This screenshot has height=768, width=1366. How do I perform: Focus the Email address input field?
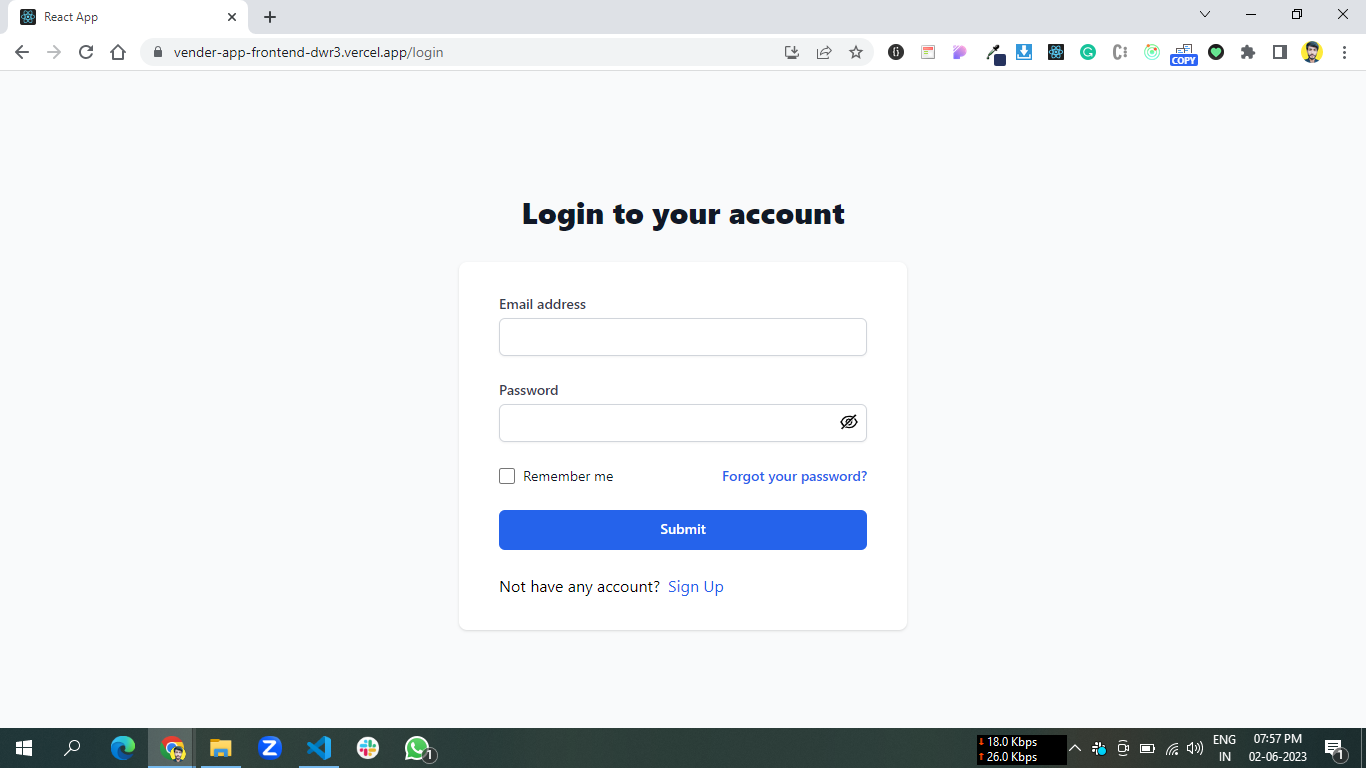(683, 337)
